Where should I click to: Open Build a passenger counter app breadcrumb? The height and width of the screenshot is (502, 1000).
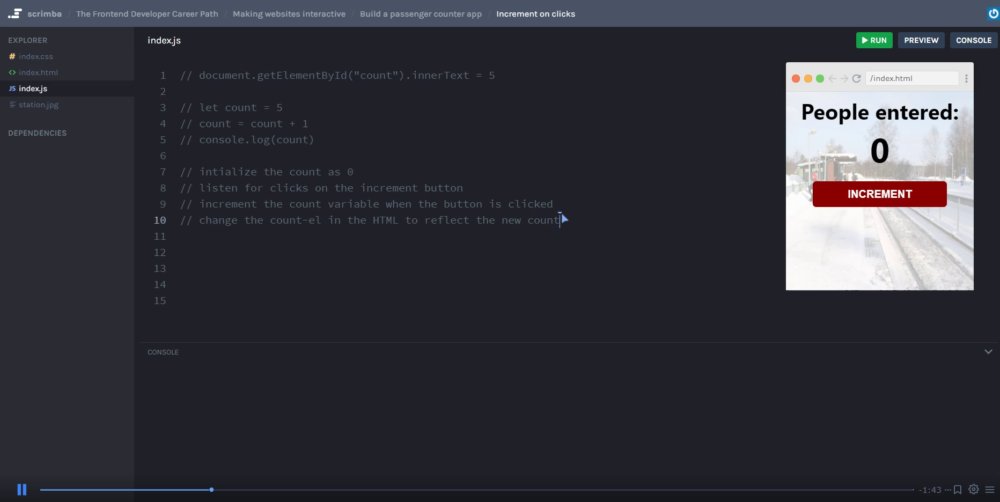420,13
